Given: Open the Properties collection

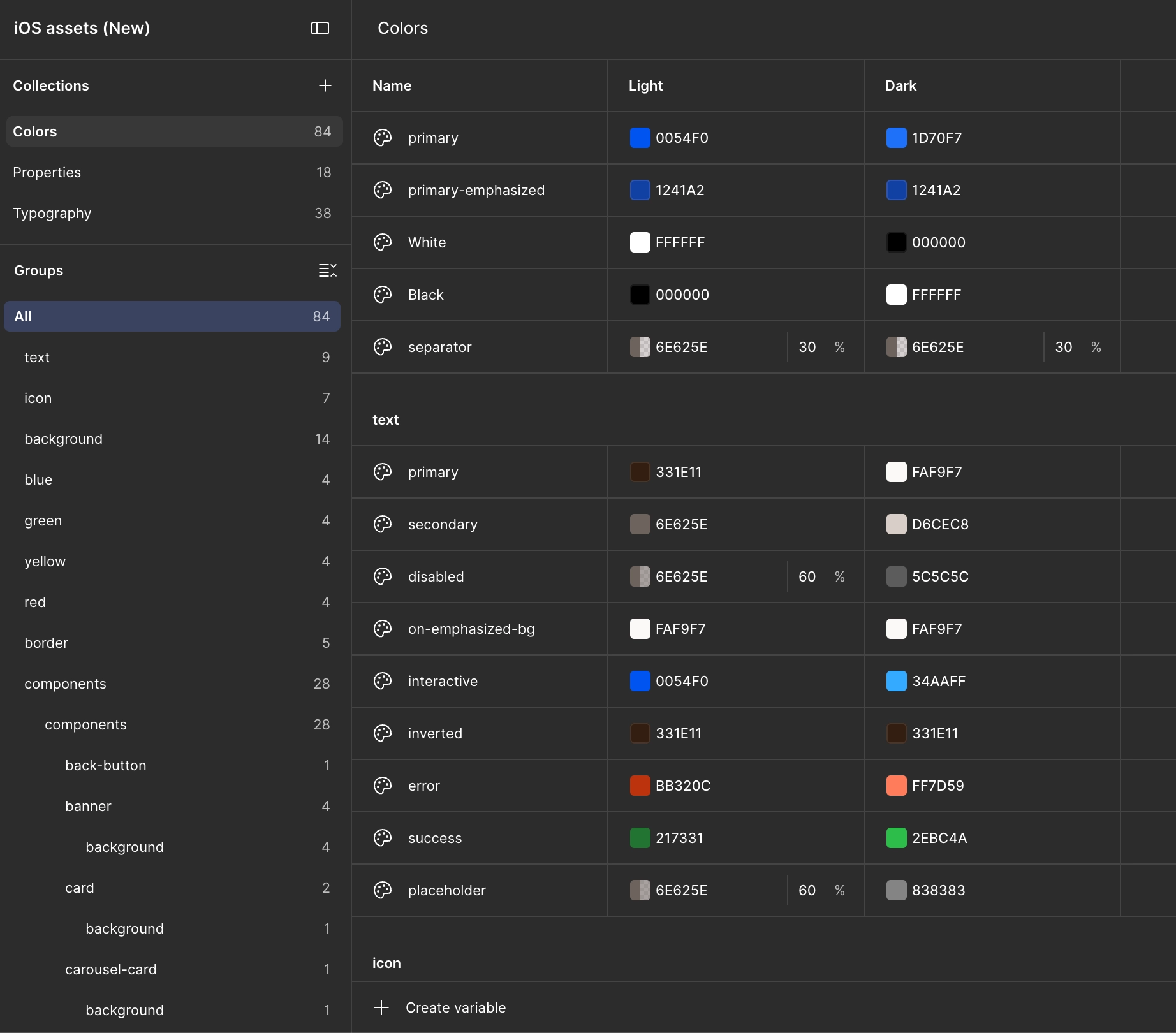Looking at the screenshot, I should pos(174,172).
